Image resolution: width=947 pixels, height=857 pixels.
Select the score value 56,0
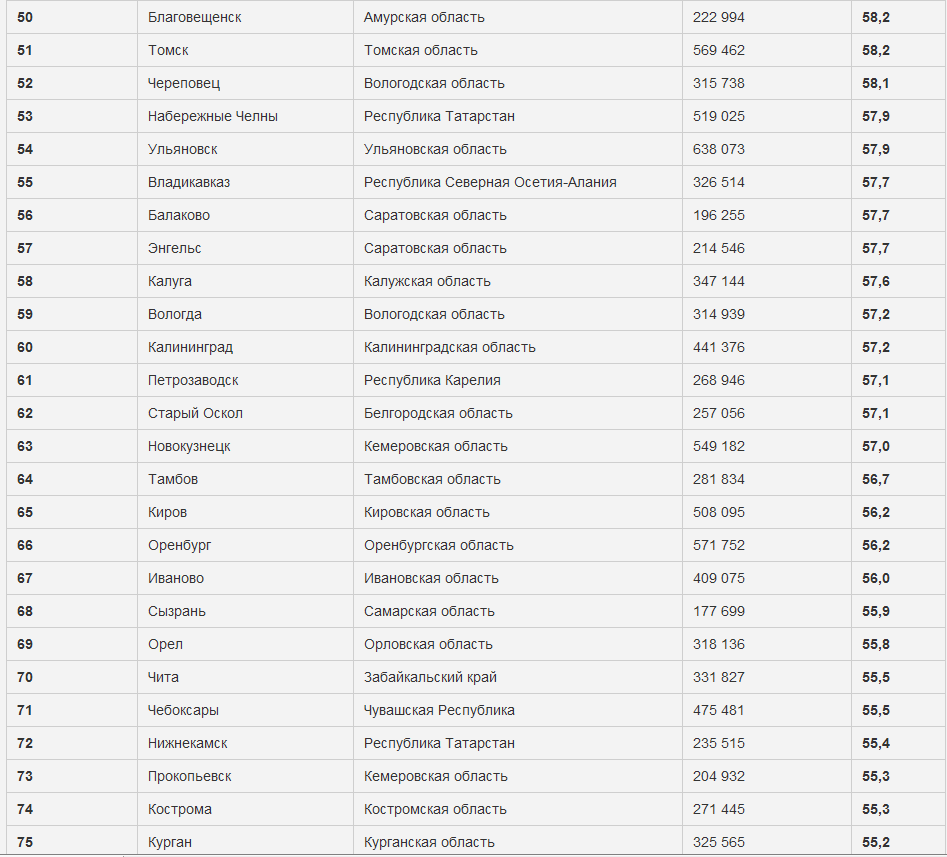(x=876, y=578)
